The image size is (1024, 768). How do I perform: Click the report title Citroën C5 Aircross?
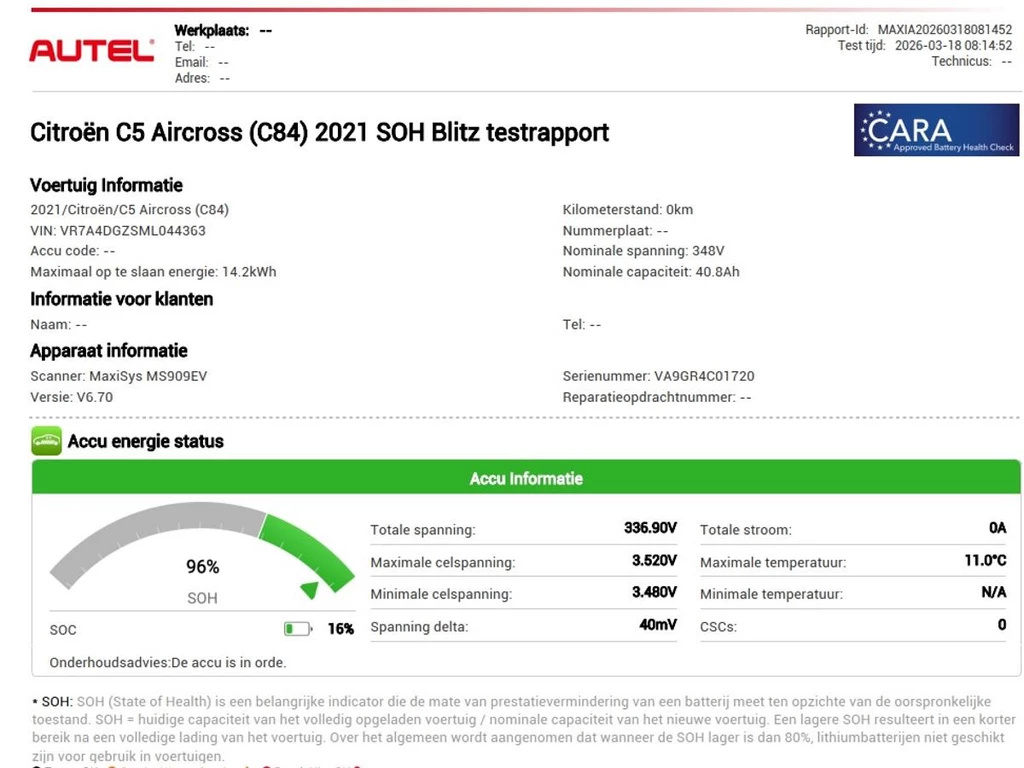click(319, 132)
